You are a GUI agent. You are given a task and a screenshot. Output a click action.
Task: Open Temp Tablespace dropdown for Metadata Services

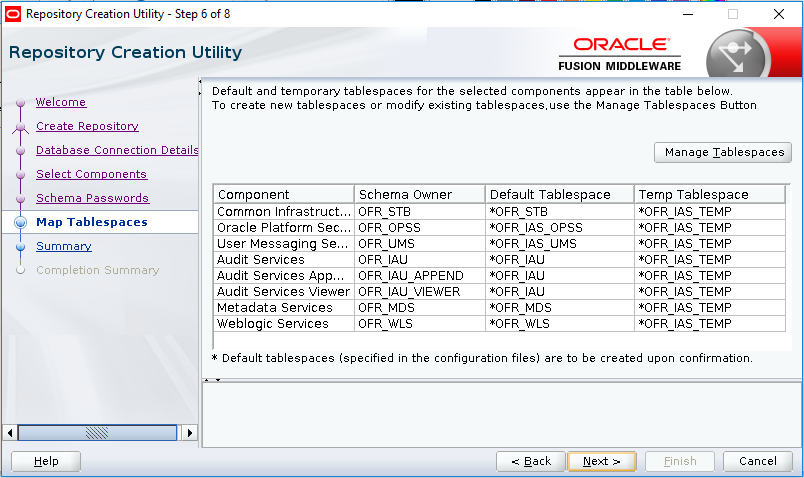coord(710,308)
